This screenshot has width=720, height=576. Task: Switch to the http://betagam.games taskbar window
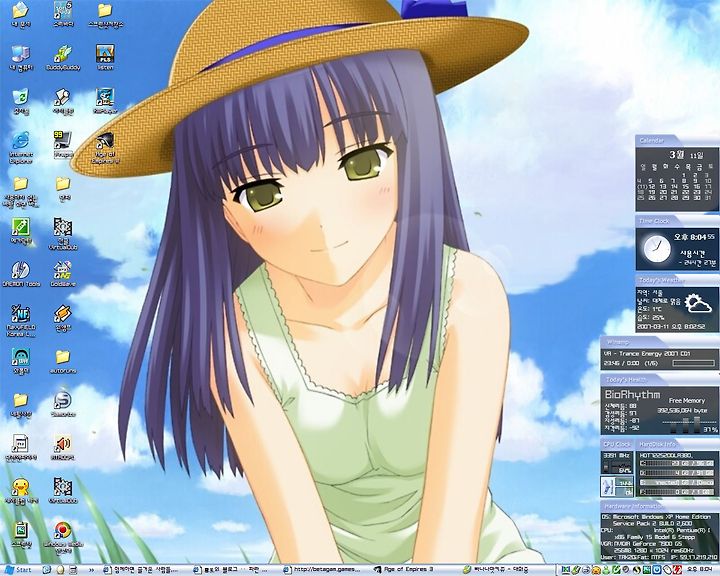pyautogui.click(x=324, y=570)
